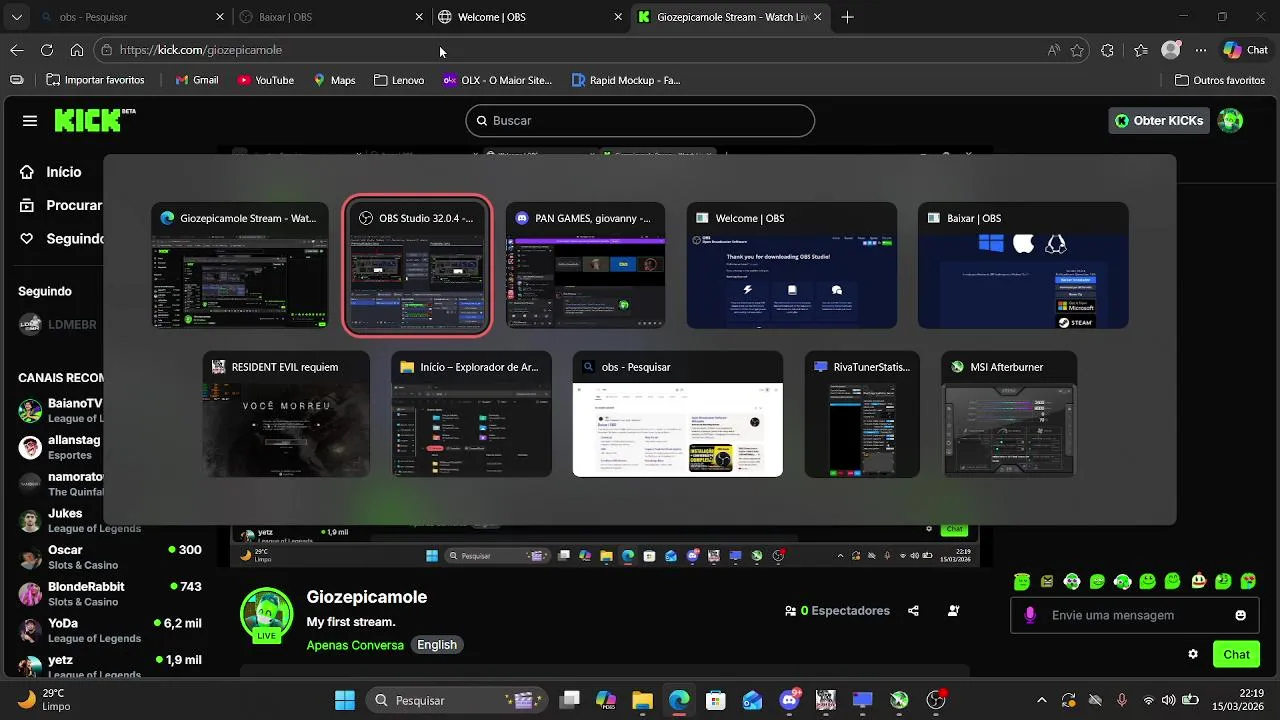Click the Wi-Fi tray icon
This screenshot has width=1280, height=720.
click(1148, 700)
